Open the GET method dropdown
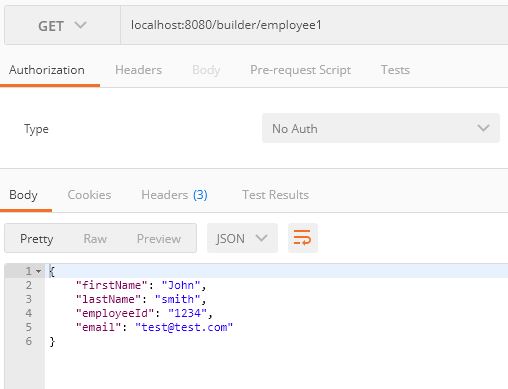Viewport: 508px width, 389px height. point(62,25)
